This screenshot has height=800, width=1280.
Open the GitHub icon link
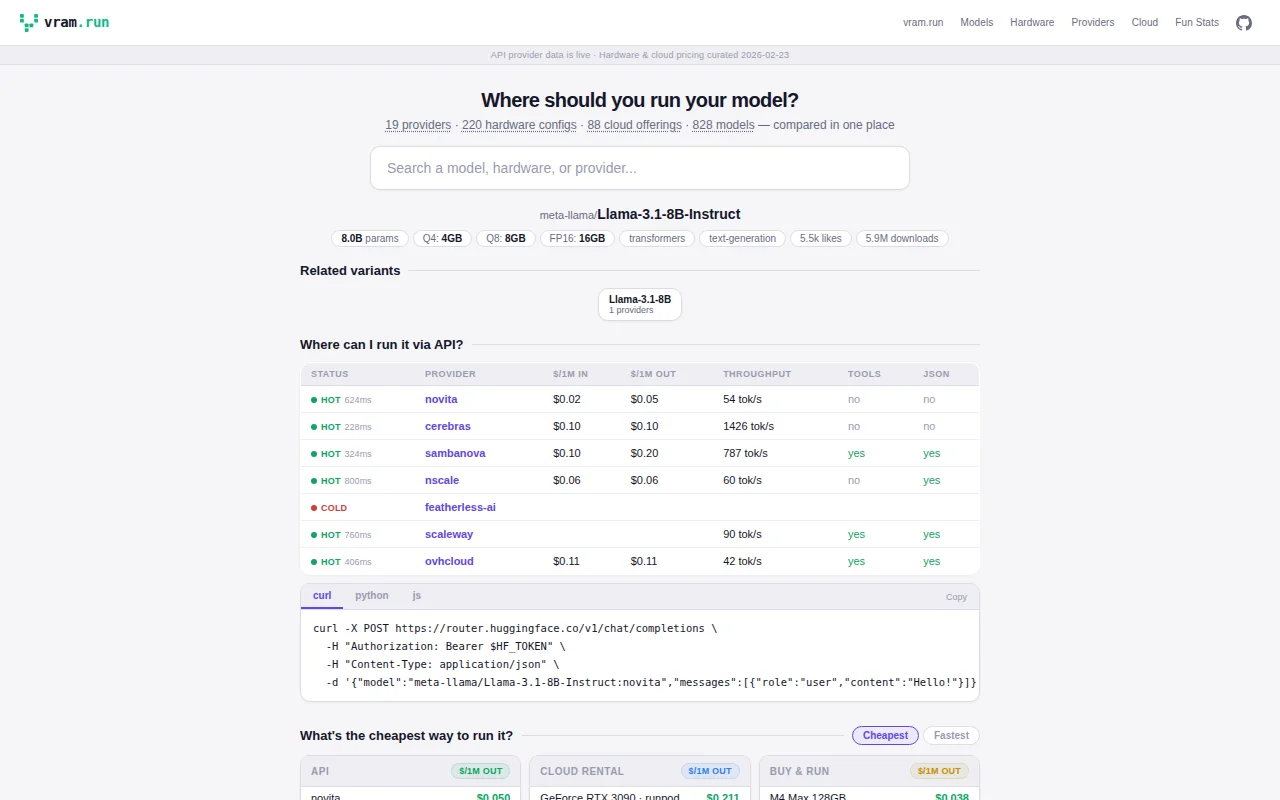tap(1244, 22)
